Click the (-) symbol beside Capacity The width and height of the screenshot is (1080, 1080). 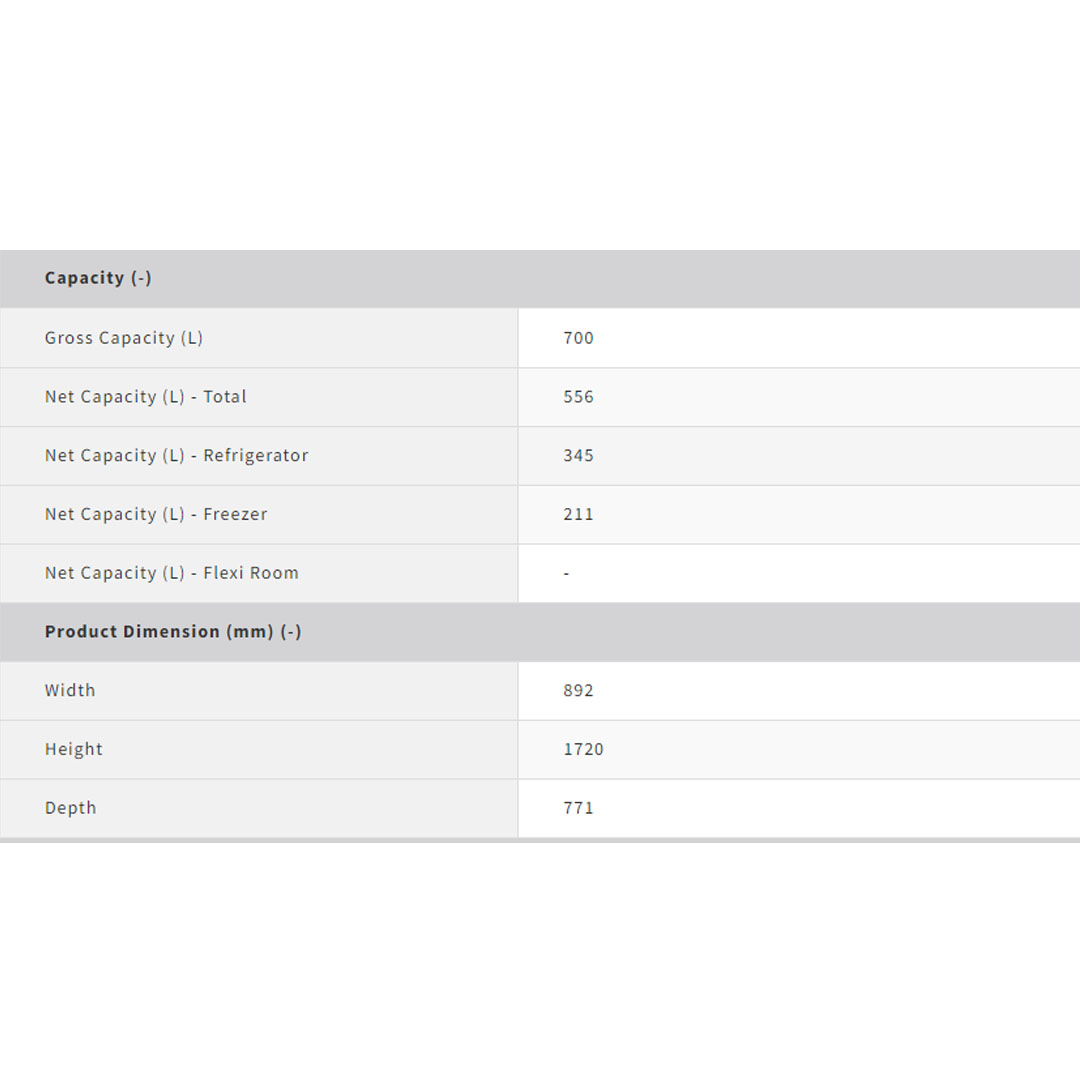(x=141, y=278)
